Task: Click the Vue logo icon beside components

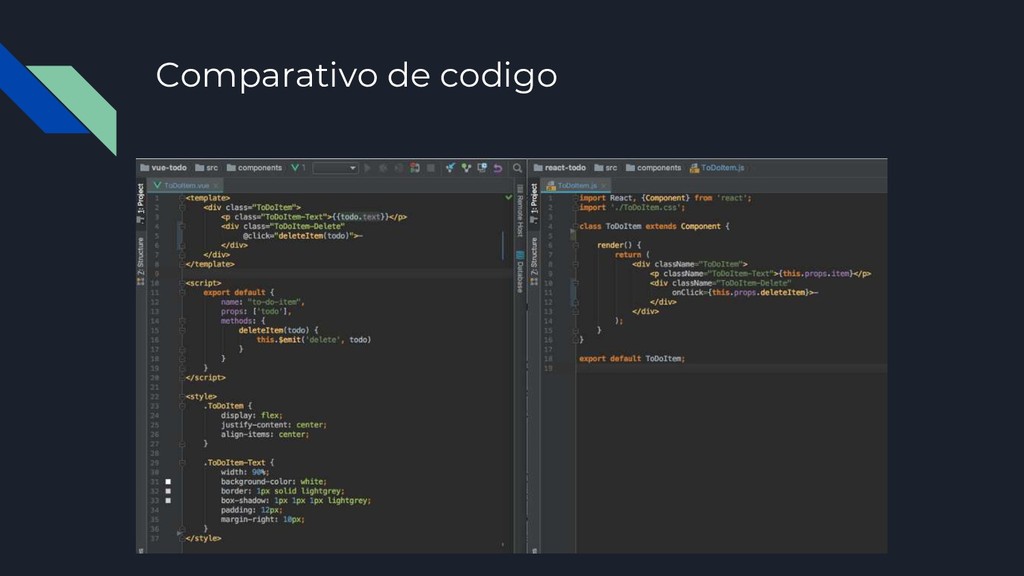Action: pos(295,168)
